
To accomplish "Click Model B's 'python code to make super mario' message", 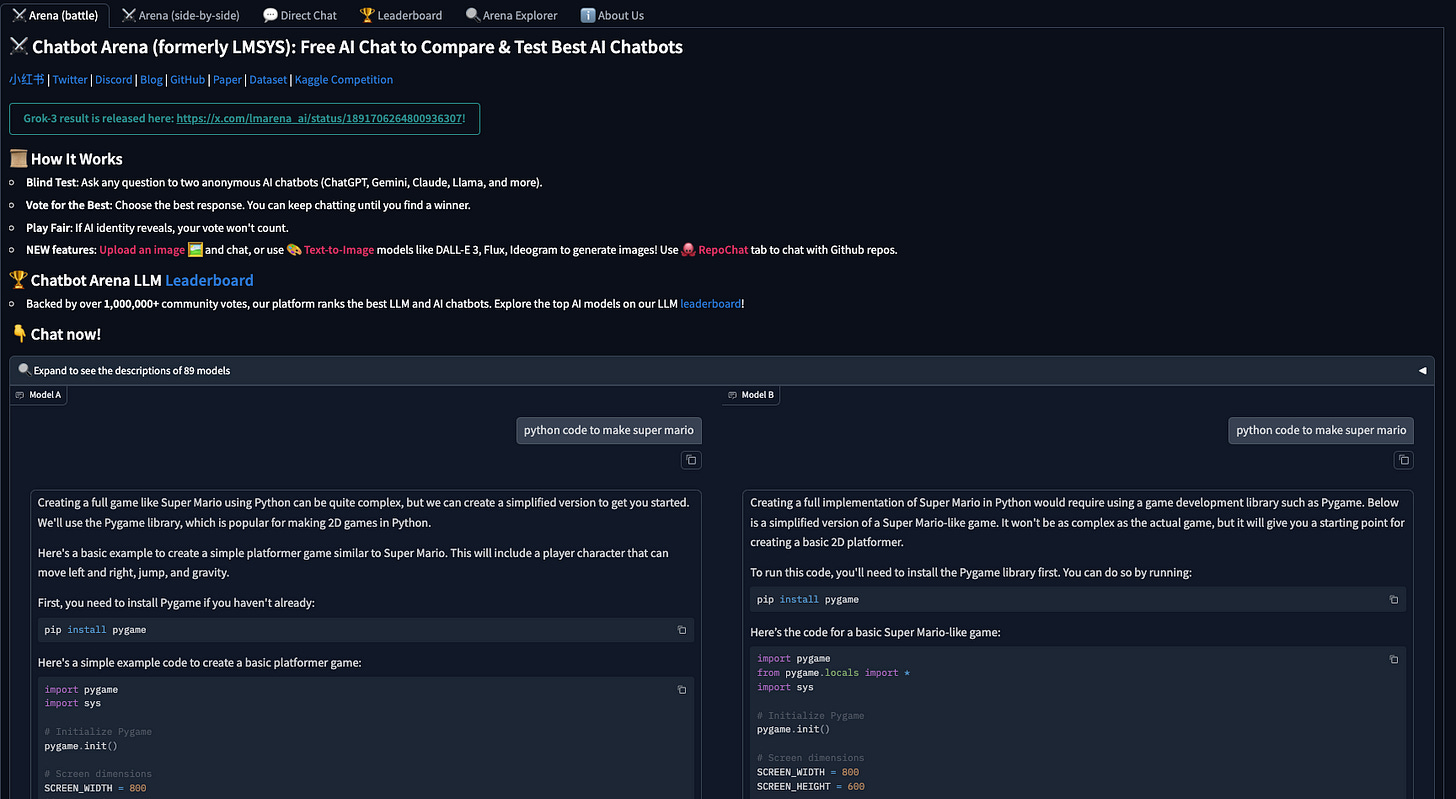I will (1321, 430).
